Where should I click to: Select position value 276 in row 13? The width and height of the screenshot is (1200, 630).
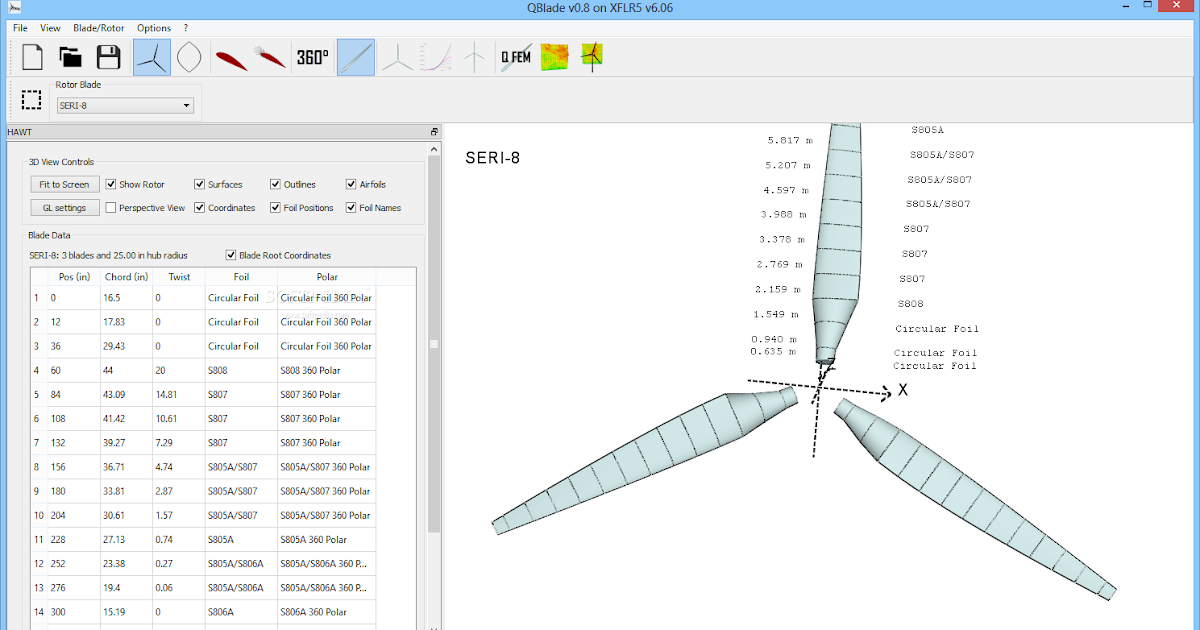(x=73, y=588)
